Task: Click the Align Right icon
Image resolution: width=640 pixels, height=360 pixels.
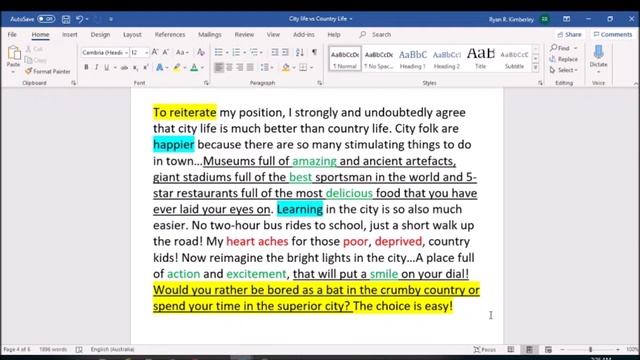Action: 240,67
